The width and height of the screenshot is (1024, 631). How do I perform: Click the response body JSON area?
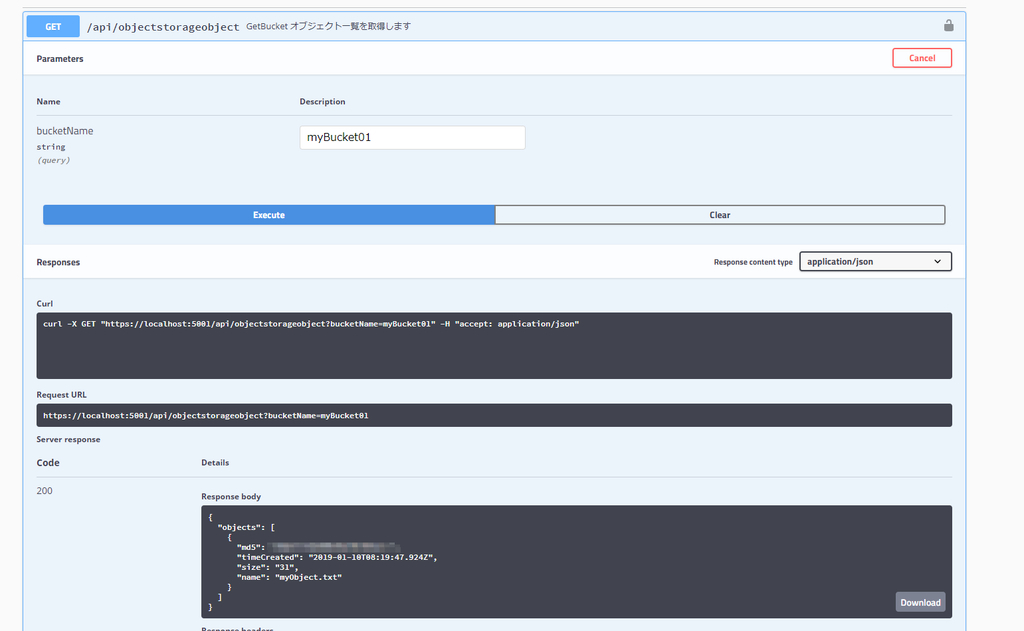pyautogui.click(x=576, y=562)
